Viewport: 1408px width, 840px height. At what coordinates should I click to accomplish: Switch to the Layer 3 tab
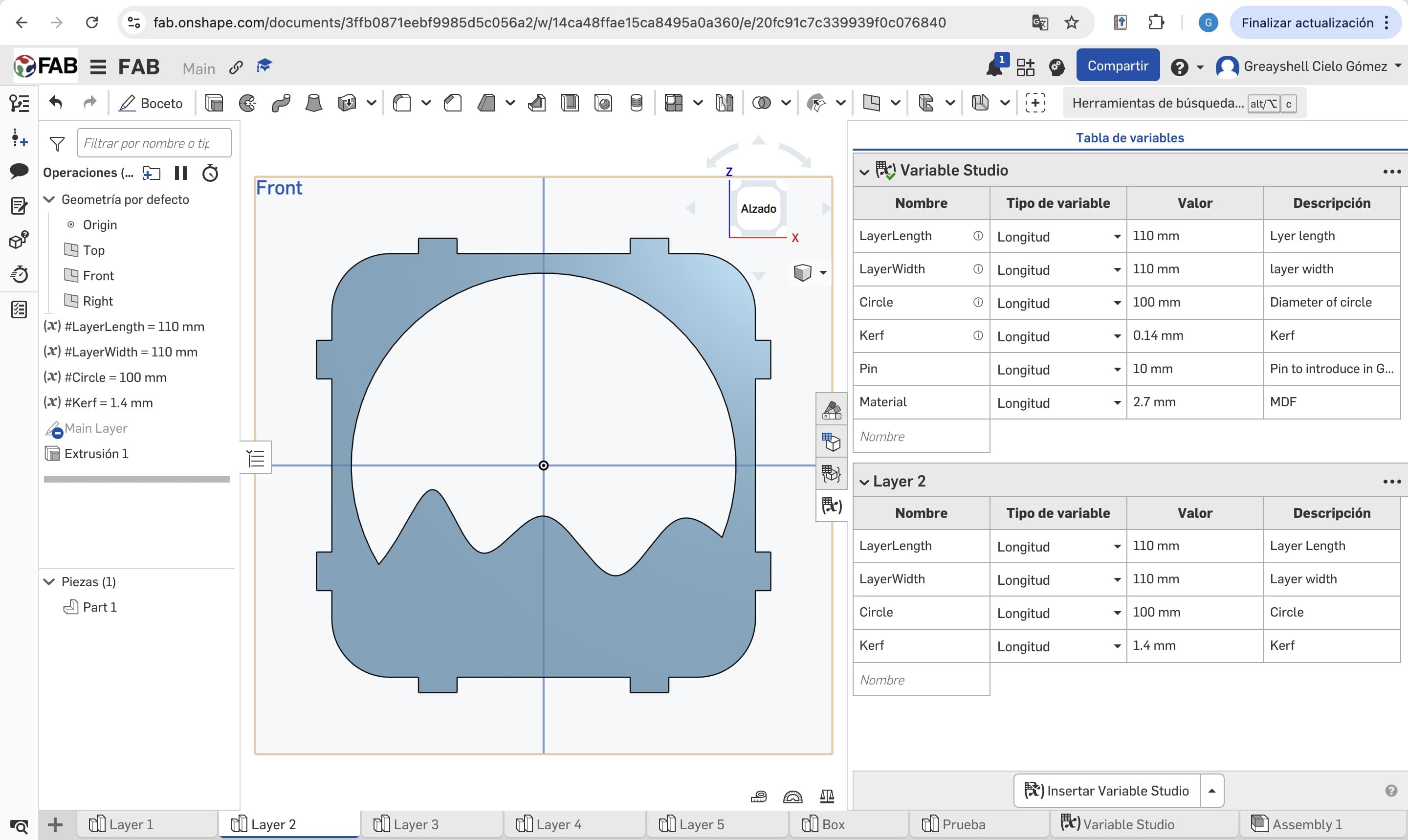point(416,824)
